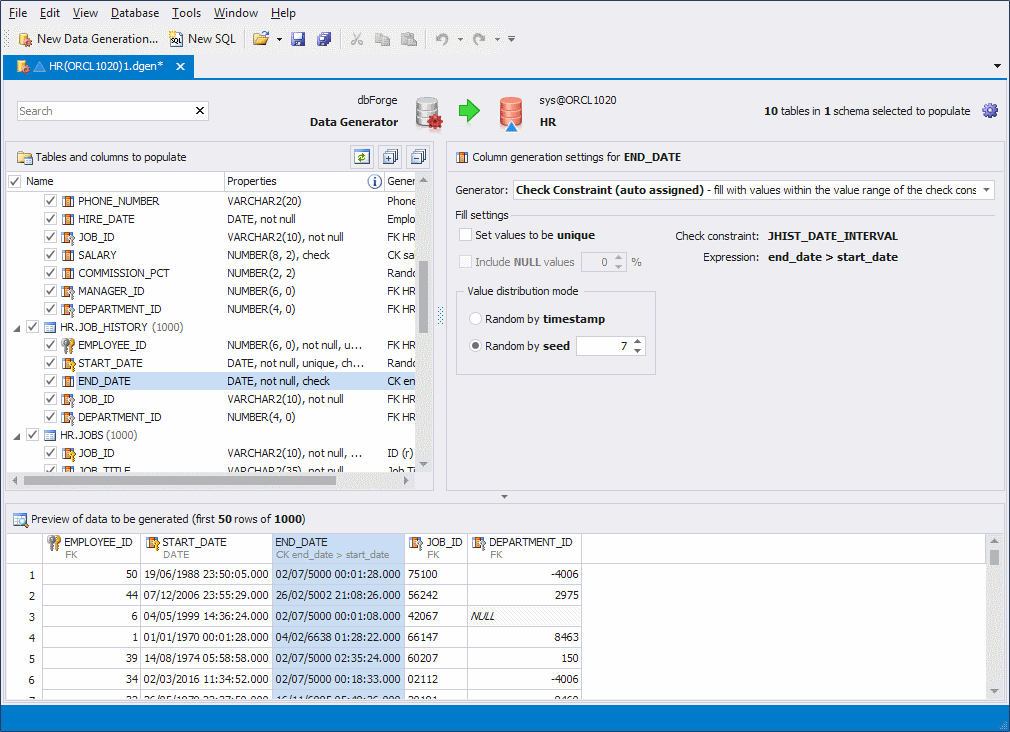Image resolution: width=1010 pixels, height=732 pixels.
Task: Undo the last action
Action: [x=441, y=38]
